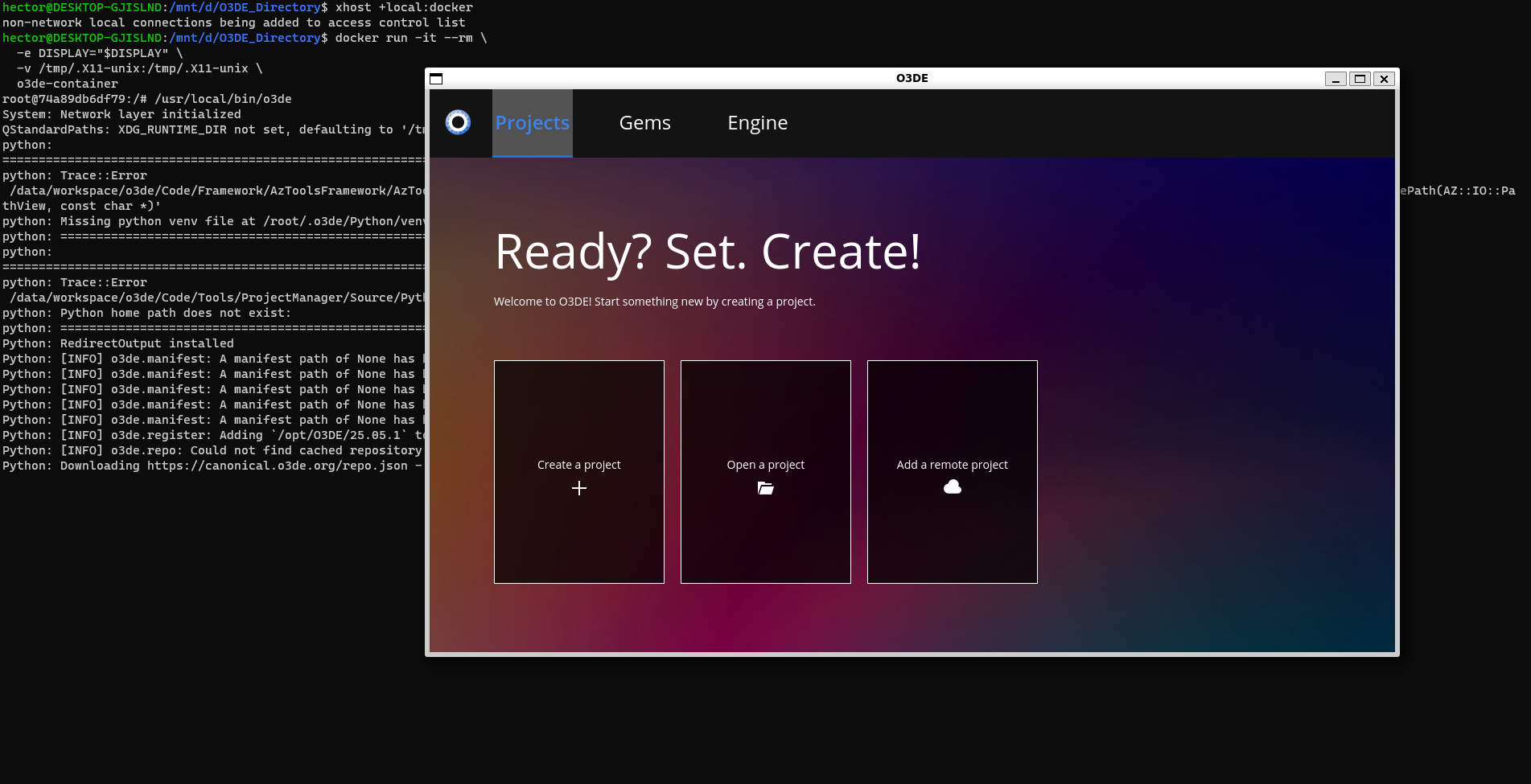
Task: Click the O3DE title bar text
Action: [x=912, y=78]
